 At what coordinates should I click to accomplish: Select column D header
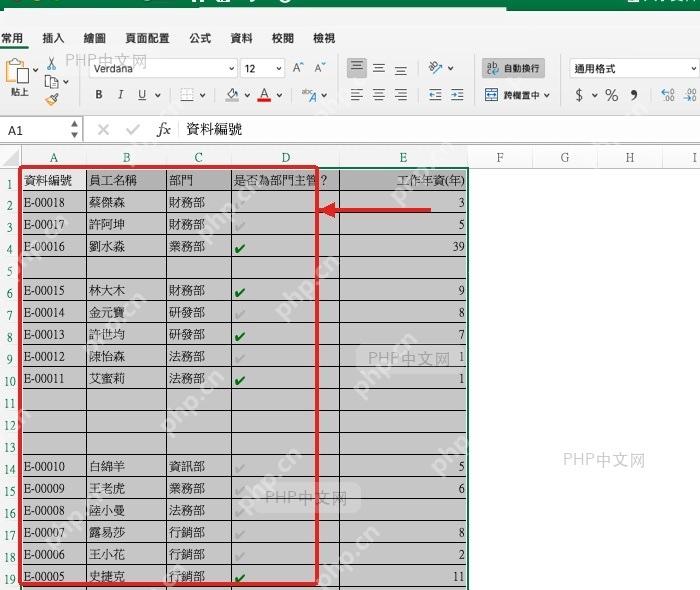(286, 158)
